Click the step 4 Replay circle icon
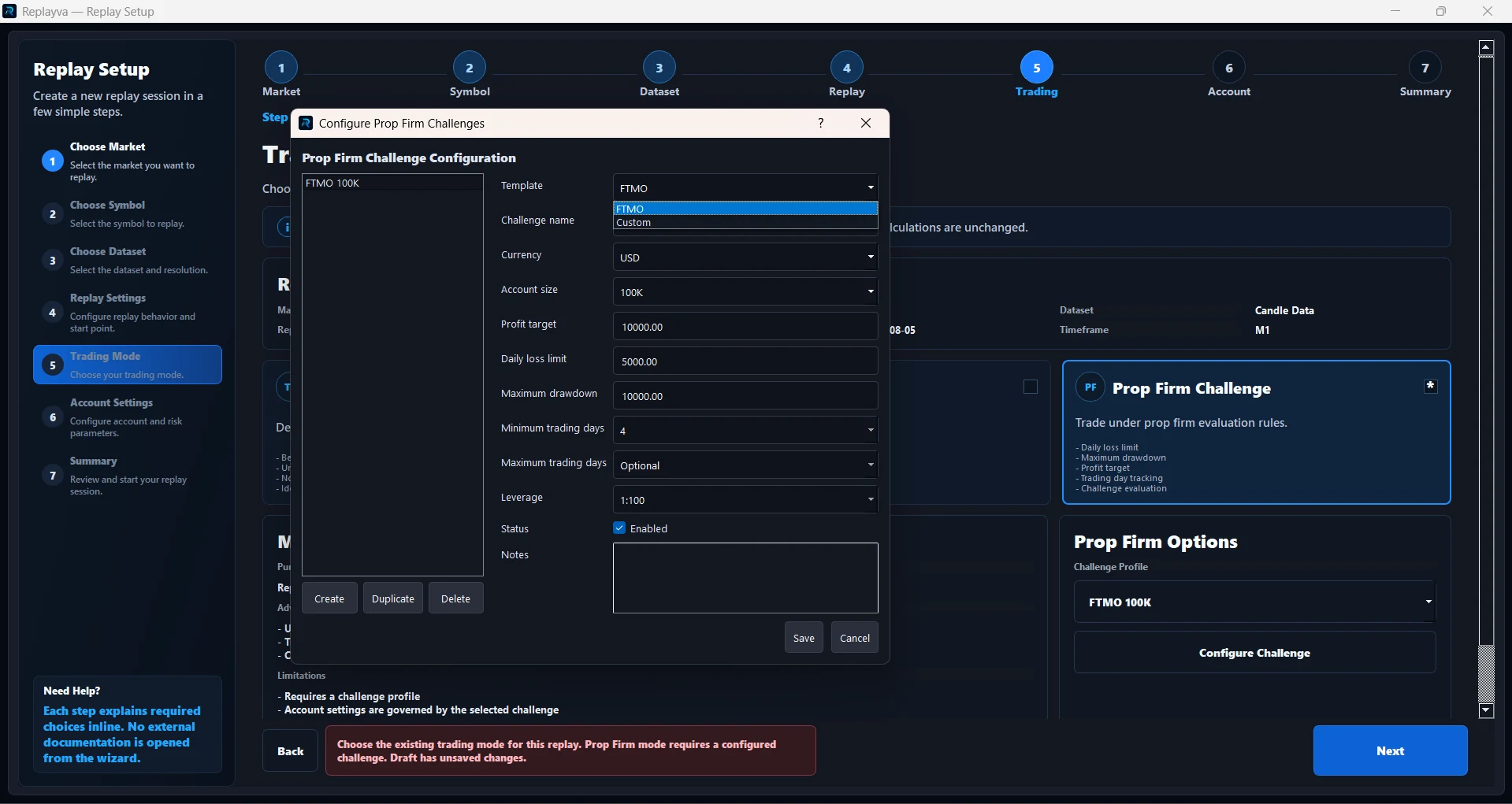The width and height of the screenshot is (1512, 804). click(x=847, y=68)
